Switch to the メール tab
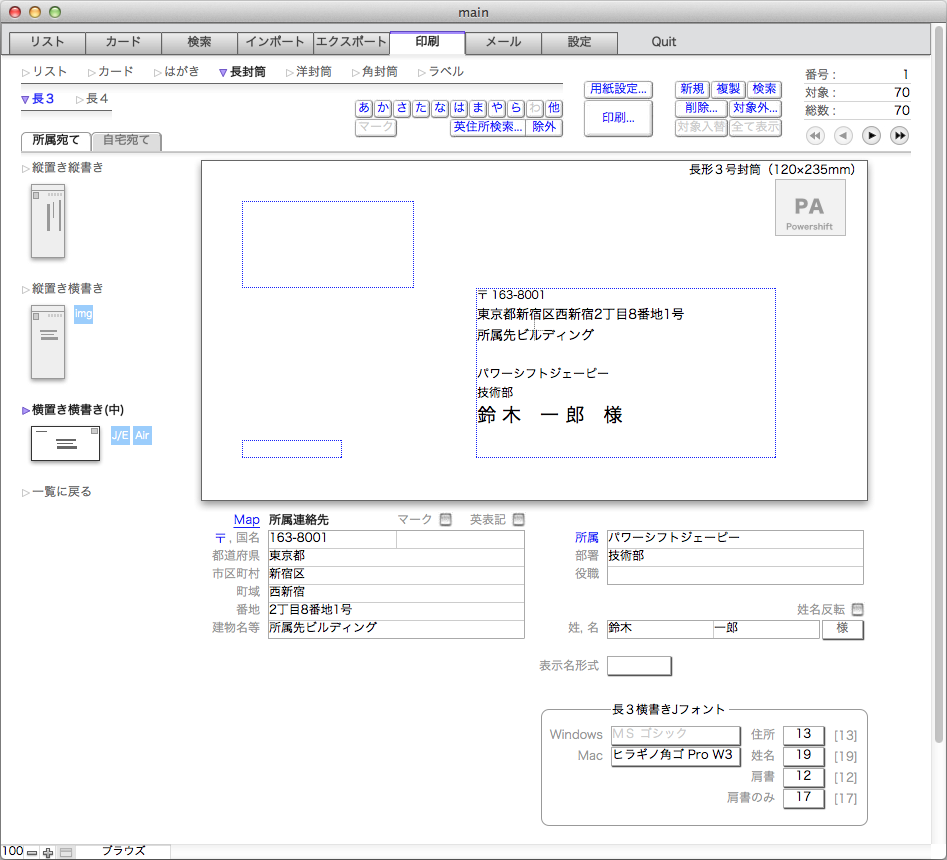This screenshot has height=860, width=947. click(x=503, y=42)
